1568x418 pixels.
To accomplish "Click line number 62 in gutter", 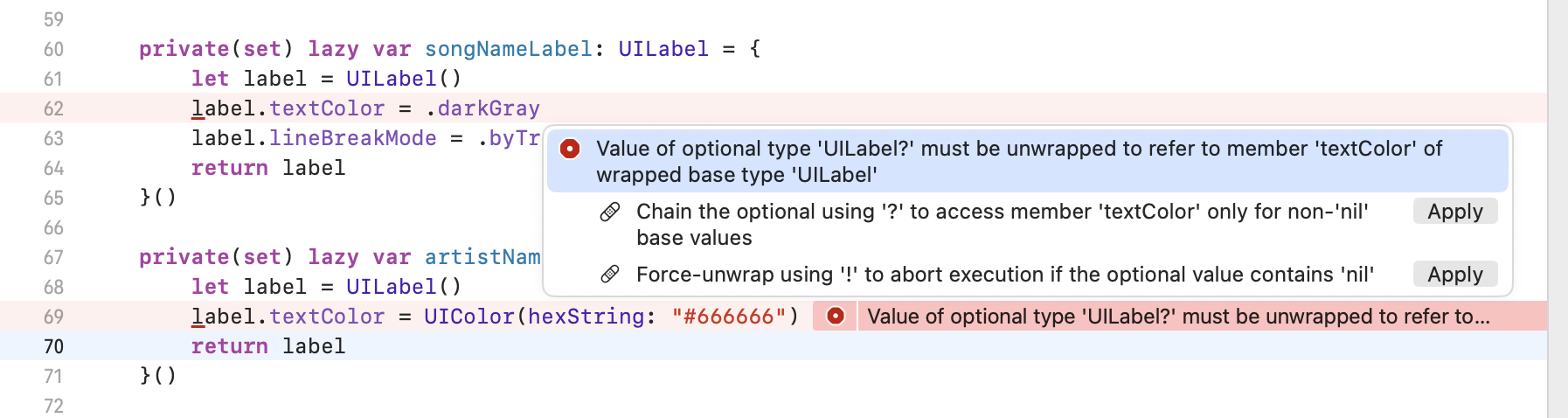I will click(x=53, y=108).
